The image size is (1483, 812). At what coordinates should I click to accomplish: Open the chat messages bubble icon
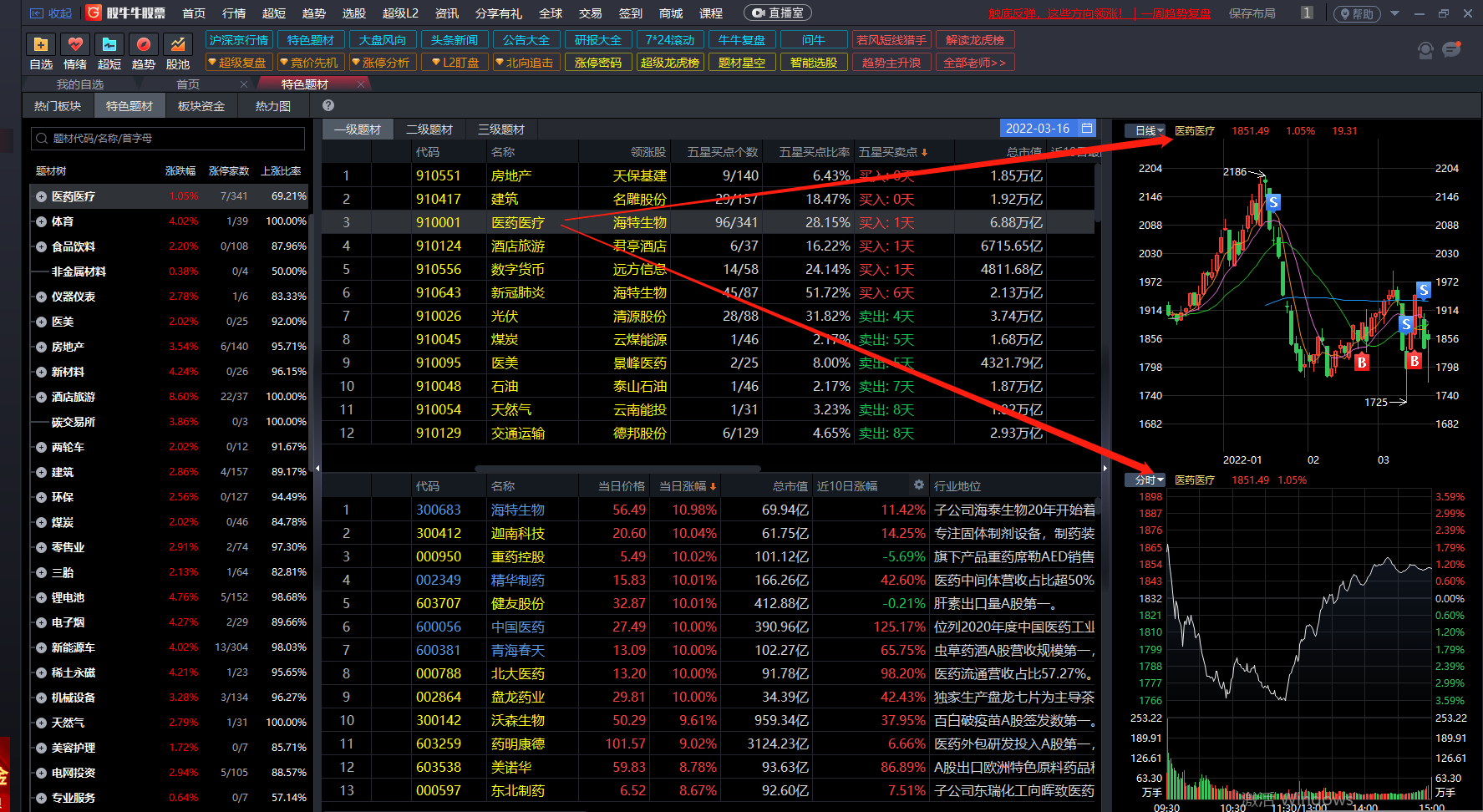[1452, 49]
